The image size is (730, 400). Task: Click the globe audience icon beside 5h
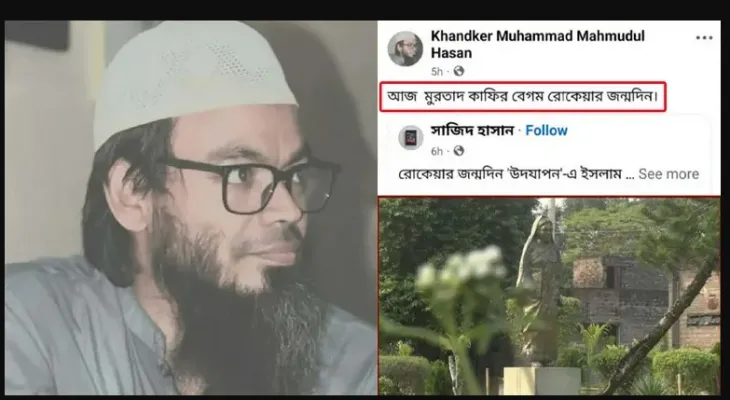[x=459, y=71]
